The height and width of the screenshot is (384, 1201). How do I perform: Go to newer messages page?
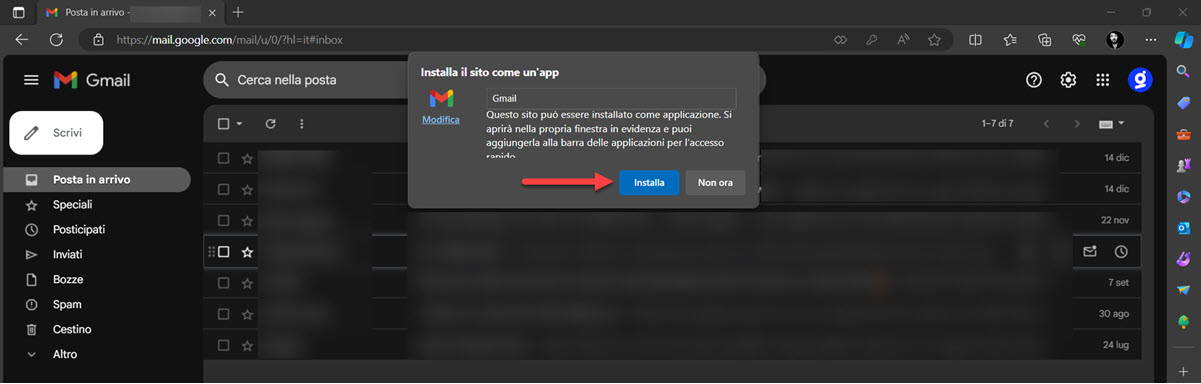[1046, 124]
